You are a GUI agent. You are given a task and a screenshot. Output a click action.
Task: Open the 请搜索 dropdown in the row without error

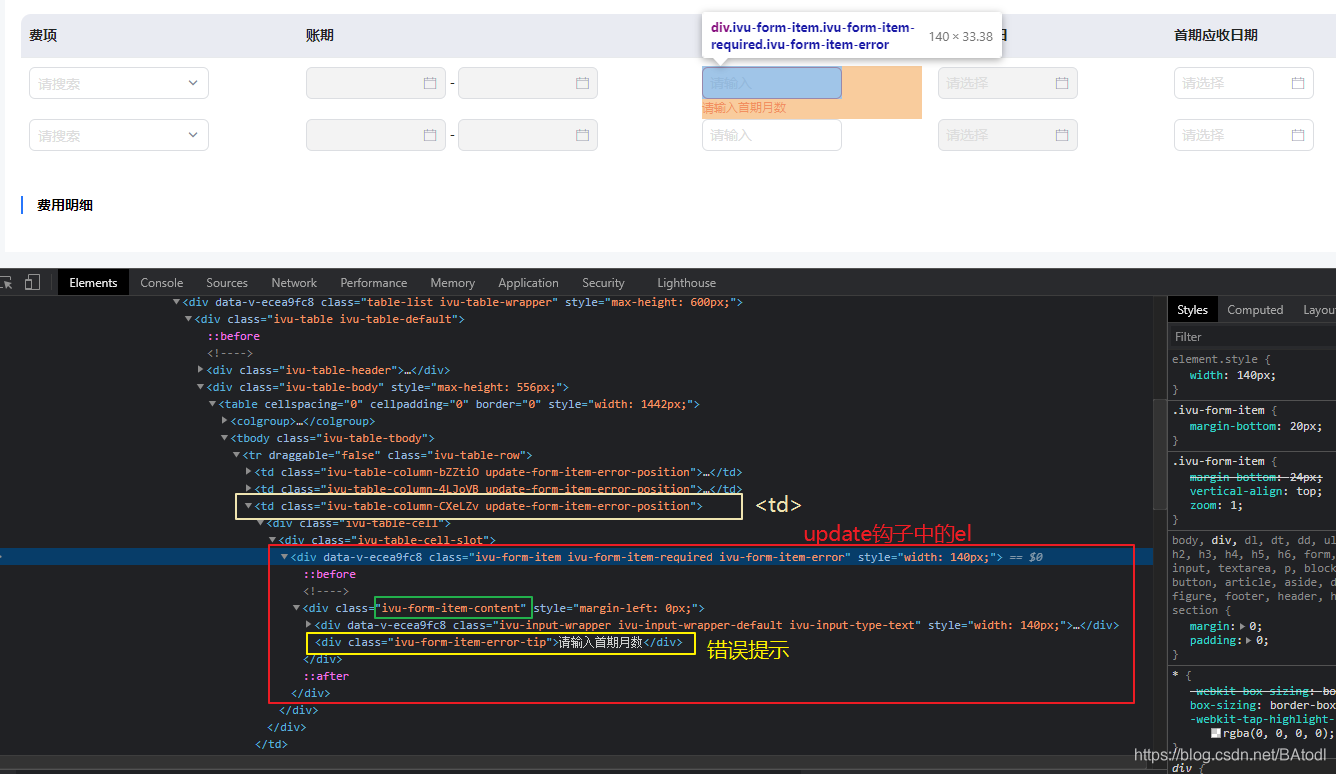[x=119, y=135]
